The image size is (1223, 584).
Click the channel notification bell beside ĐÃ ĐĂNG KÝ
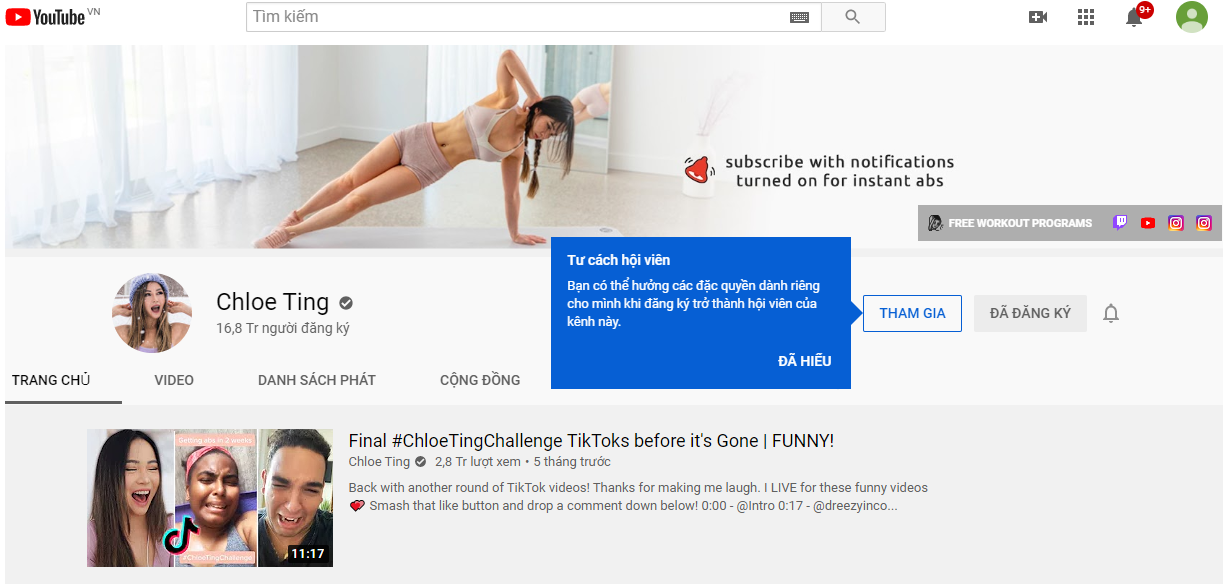point(1111,314)
